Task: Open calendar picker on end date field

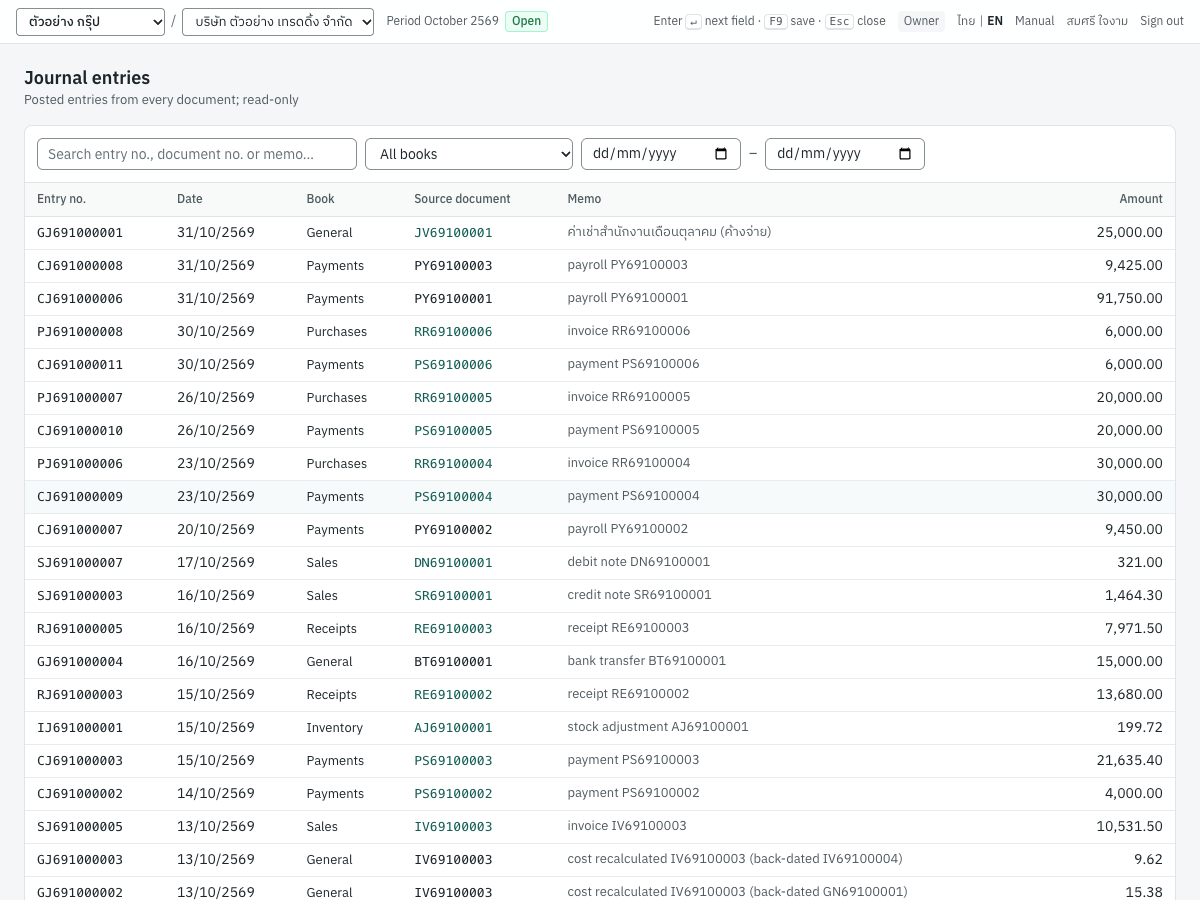Action: click(x=905, y=154)
